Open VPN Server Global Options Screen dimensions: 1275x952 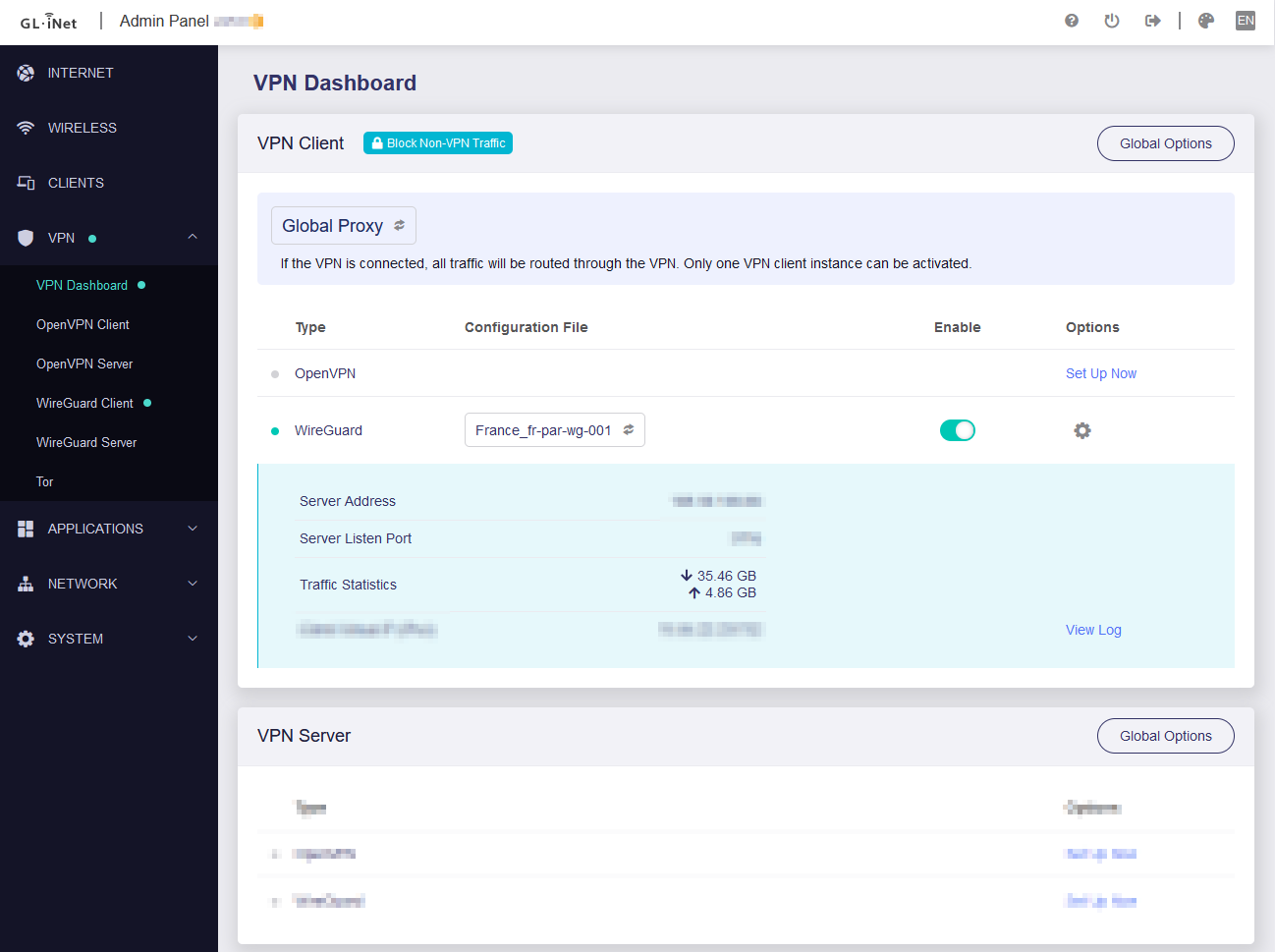pyautogui.click(x=1165, y=736)
